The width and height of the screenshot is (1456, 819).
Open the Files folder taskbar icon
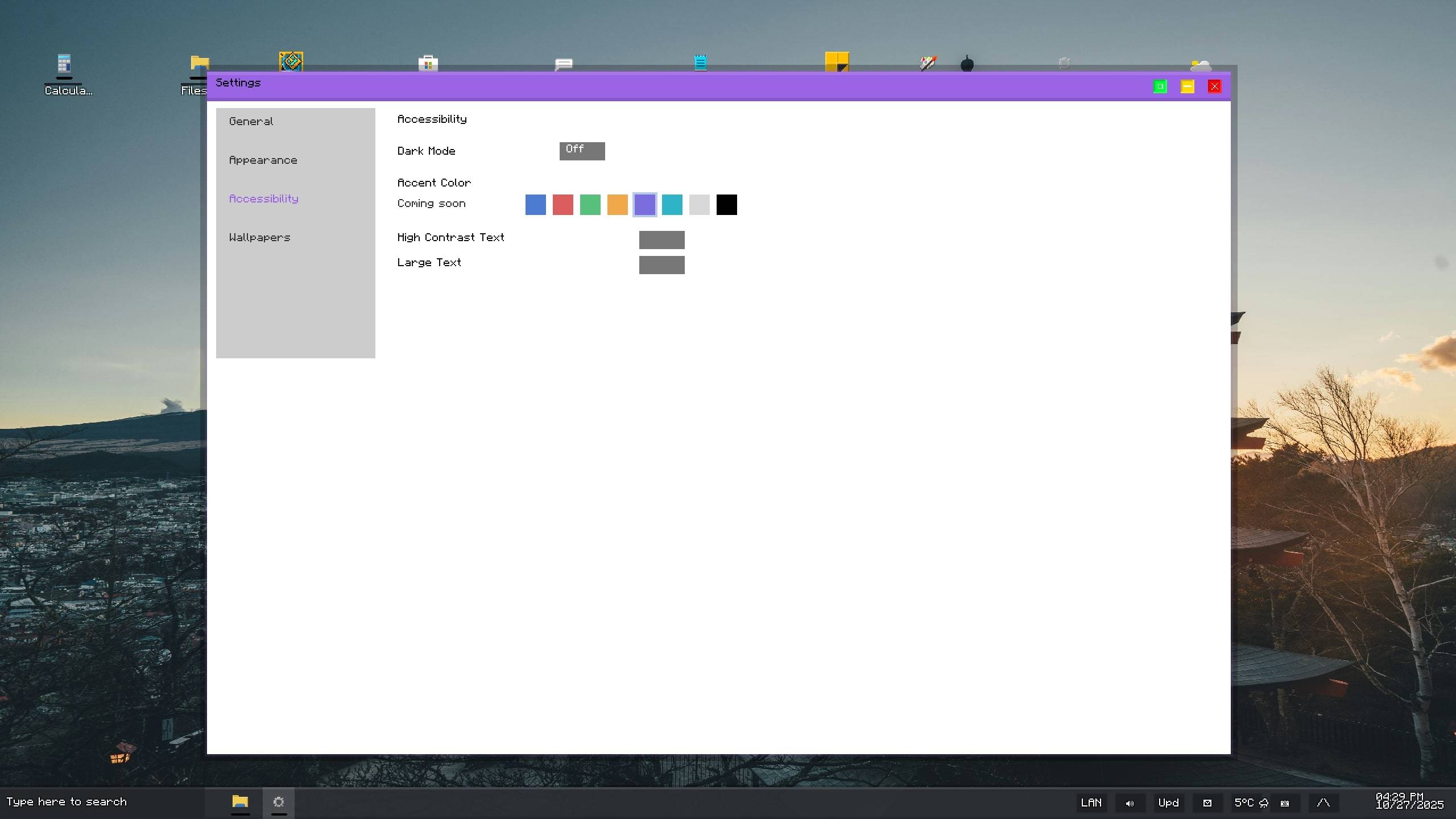240,802
